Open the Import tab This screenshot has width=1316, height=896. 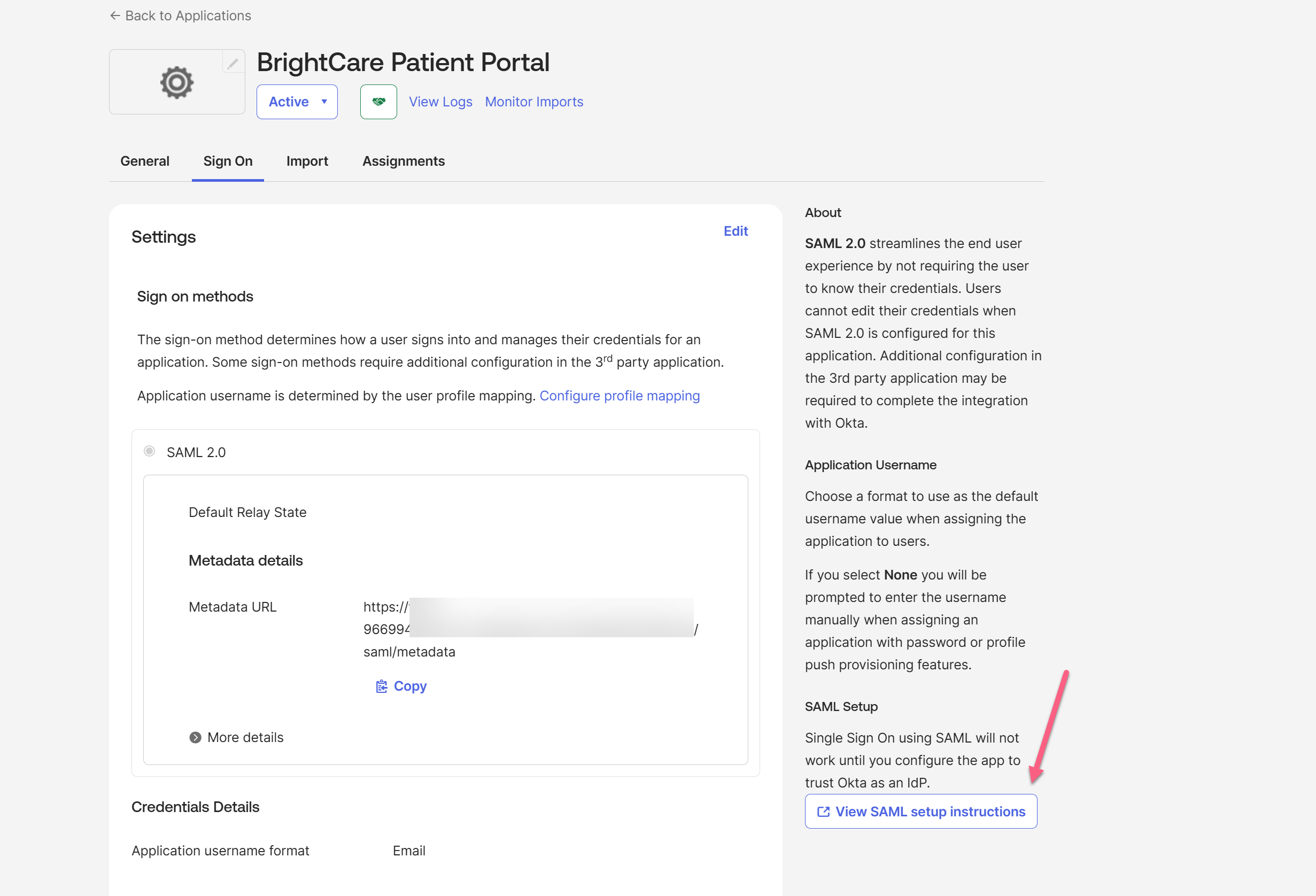(x=307, y=161)
